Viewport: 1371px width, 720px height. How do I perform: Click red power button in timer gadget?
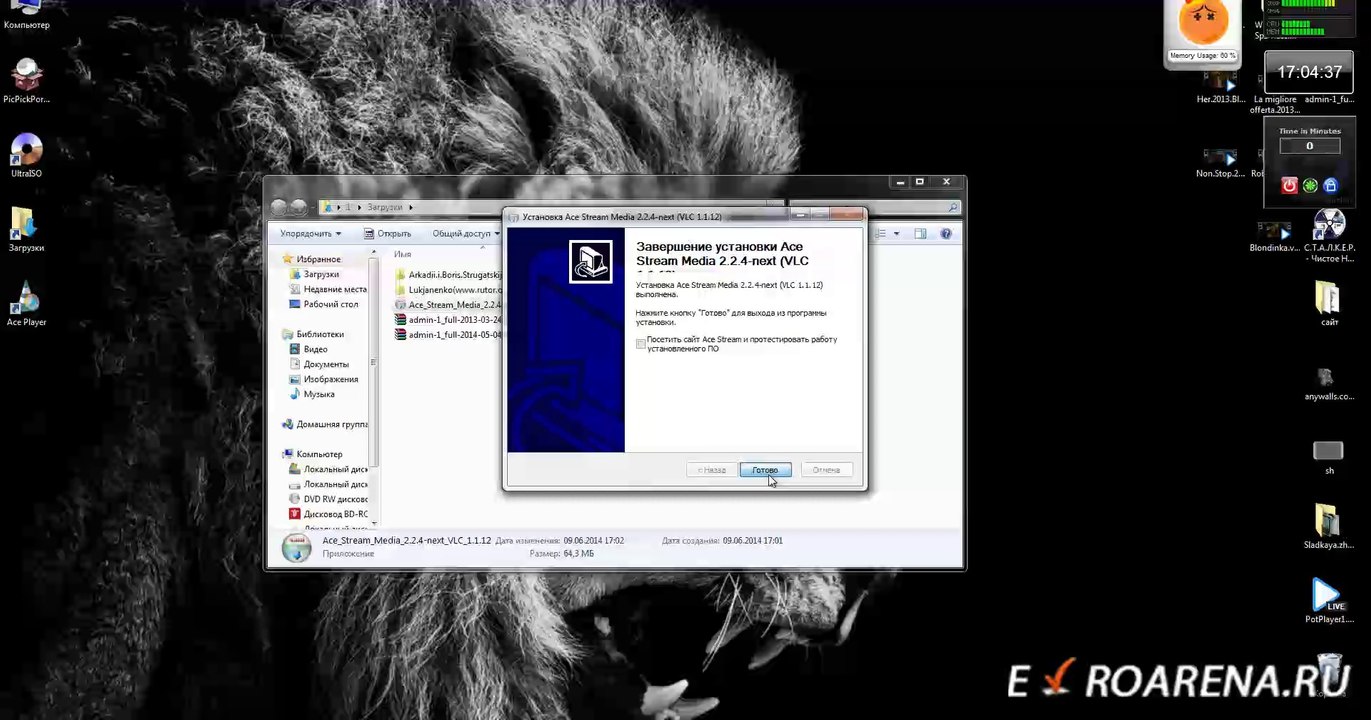point(1289,185)
